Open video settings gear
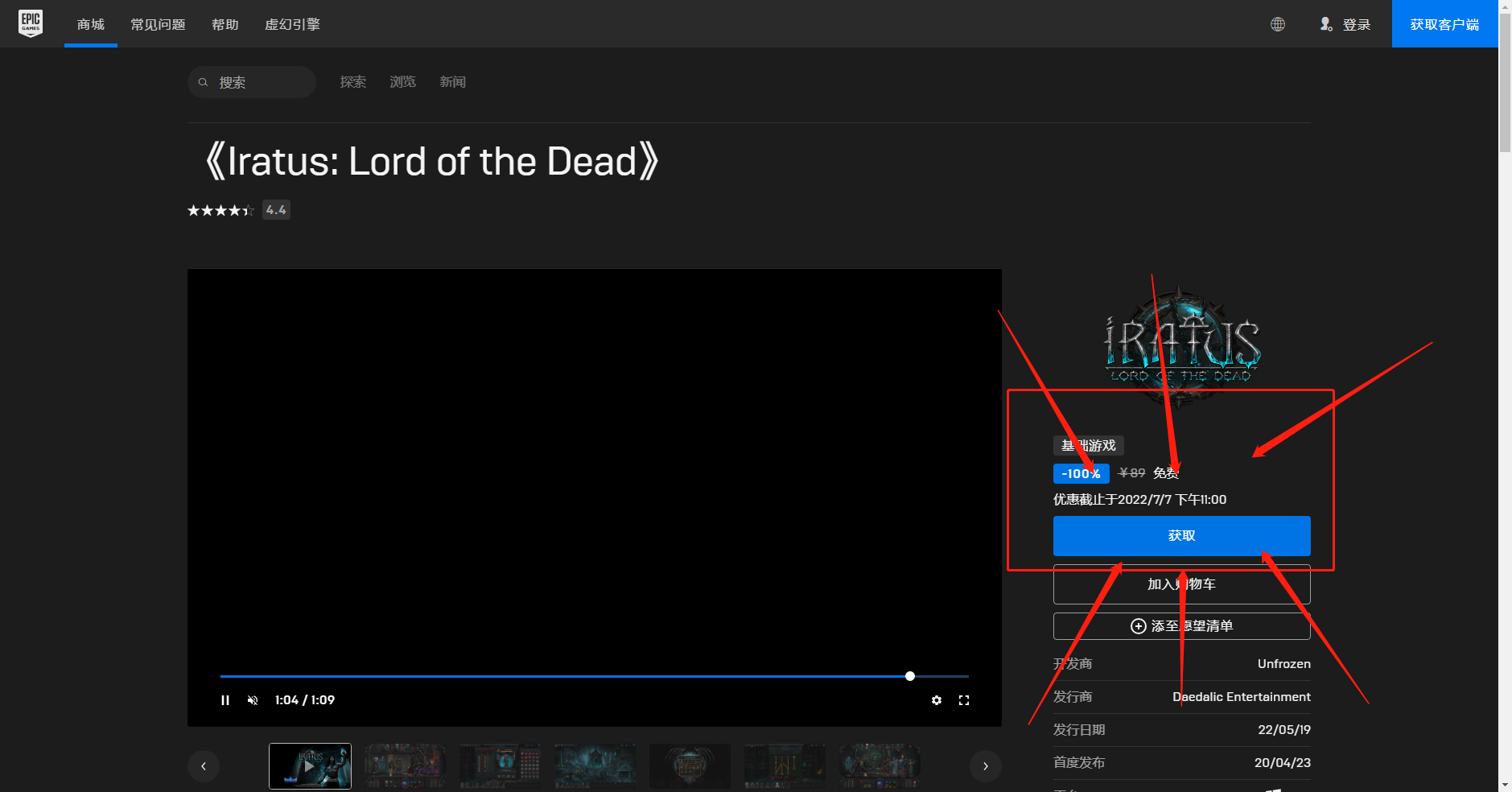 (x=937, y=700)
